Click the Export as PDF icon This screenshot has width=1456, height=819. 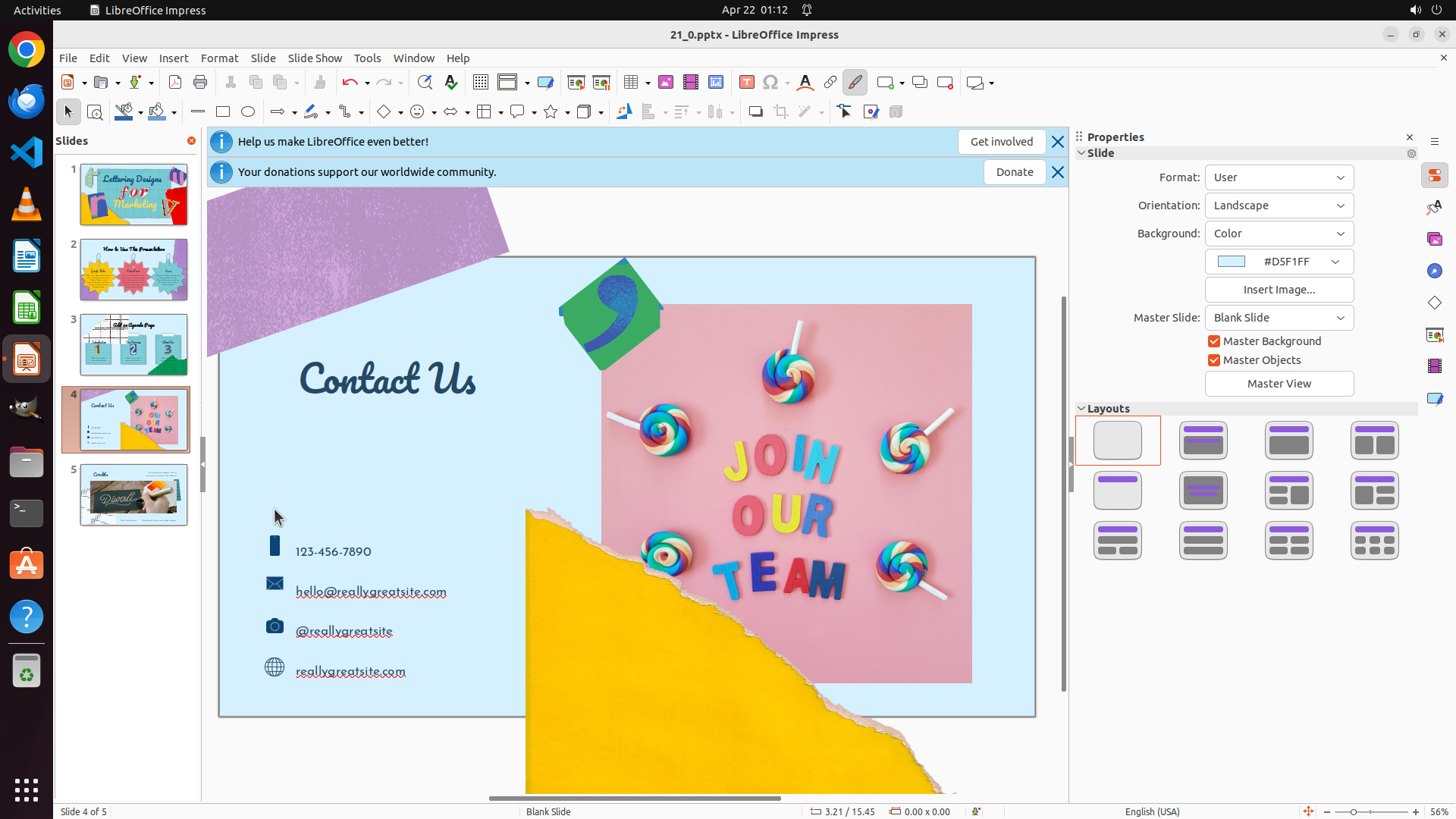tap(175, 83)
